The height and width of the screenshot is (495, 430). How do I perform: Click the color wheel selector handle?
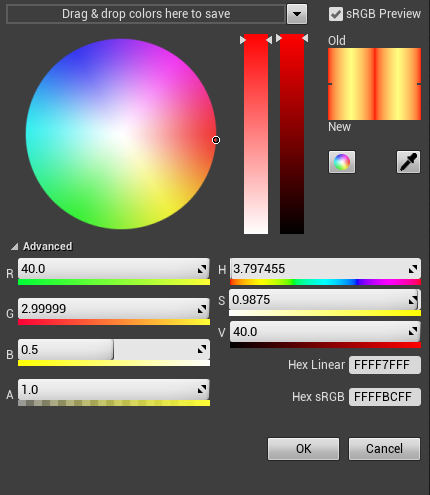tap(216, 140)
